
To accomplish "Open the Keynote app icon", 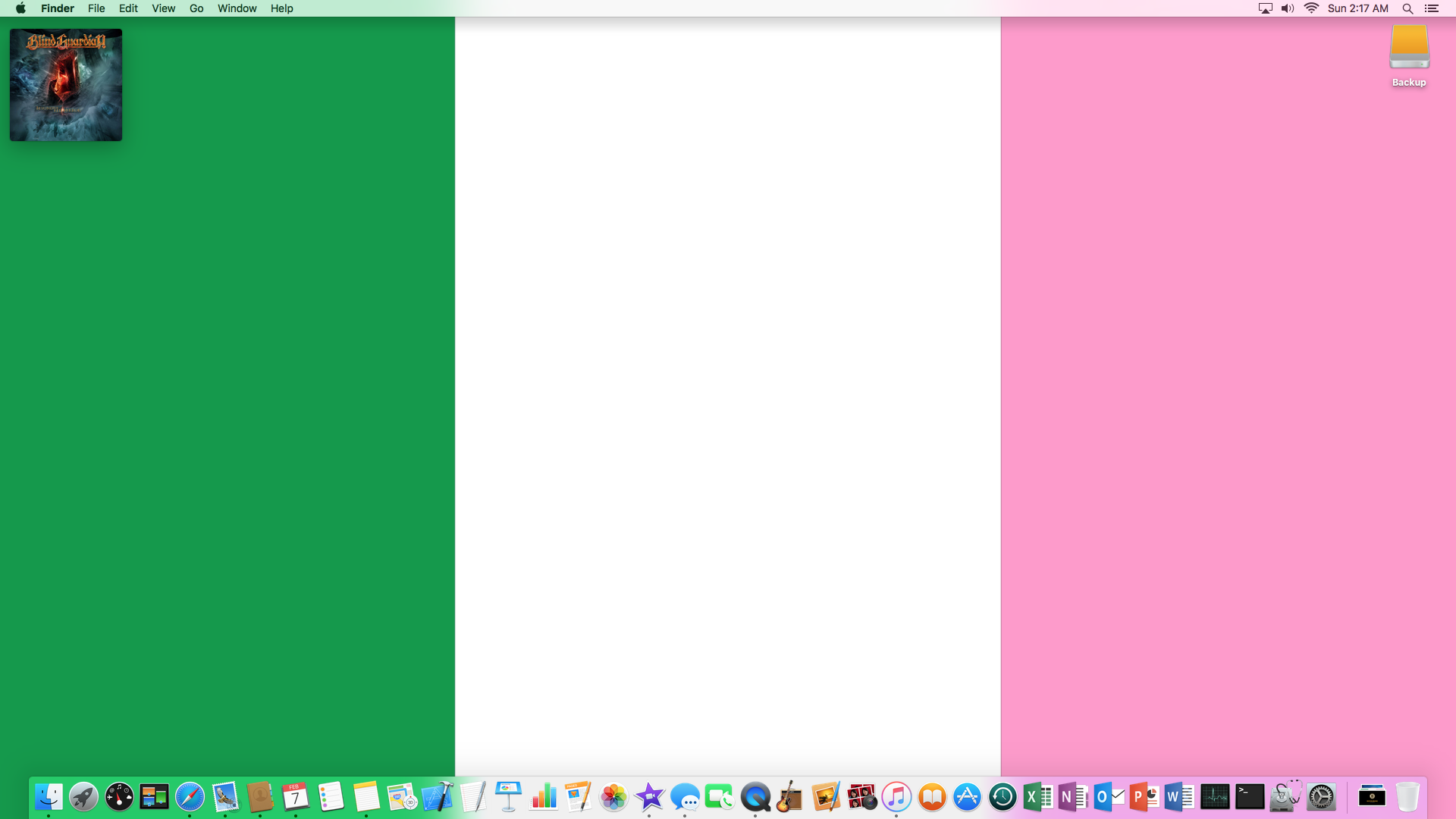I will [x=508, y=797].
